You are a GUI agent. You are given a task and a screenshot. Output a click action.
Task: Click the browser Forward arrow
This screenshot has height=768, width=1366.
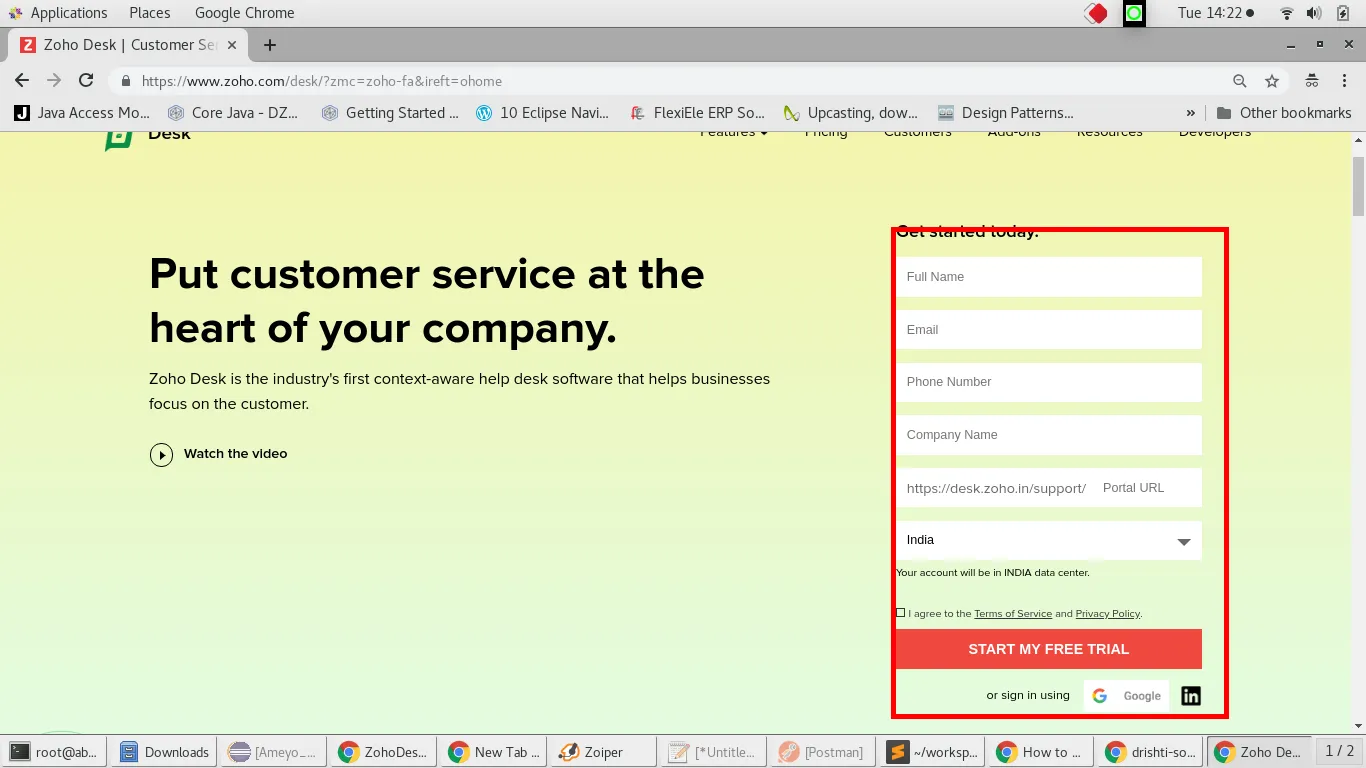pos(54,81)
